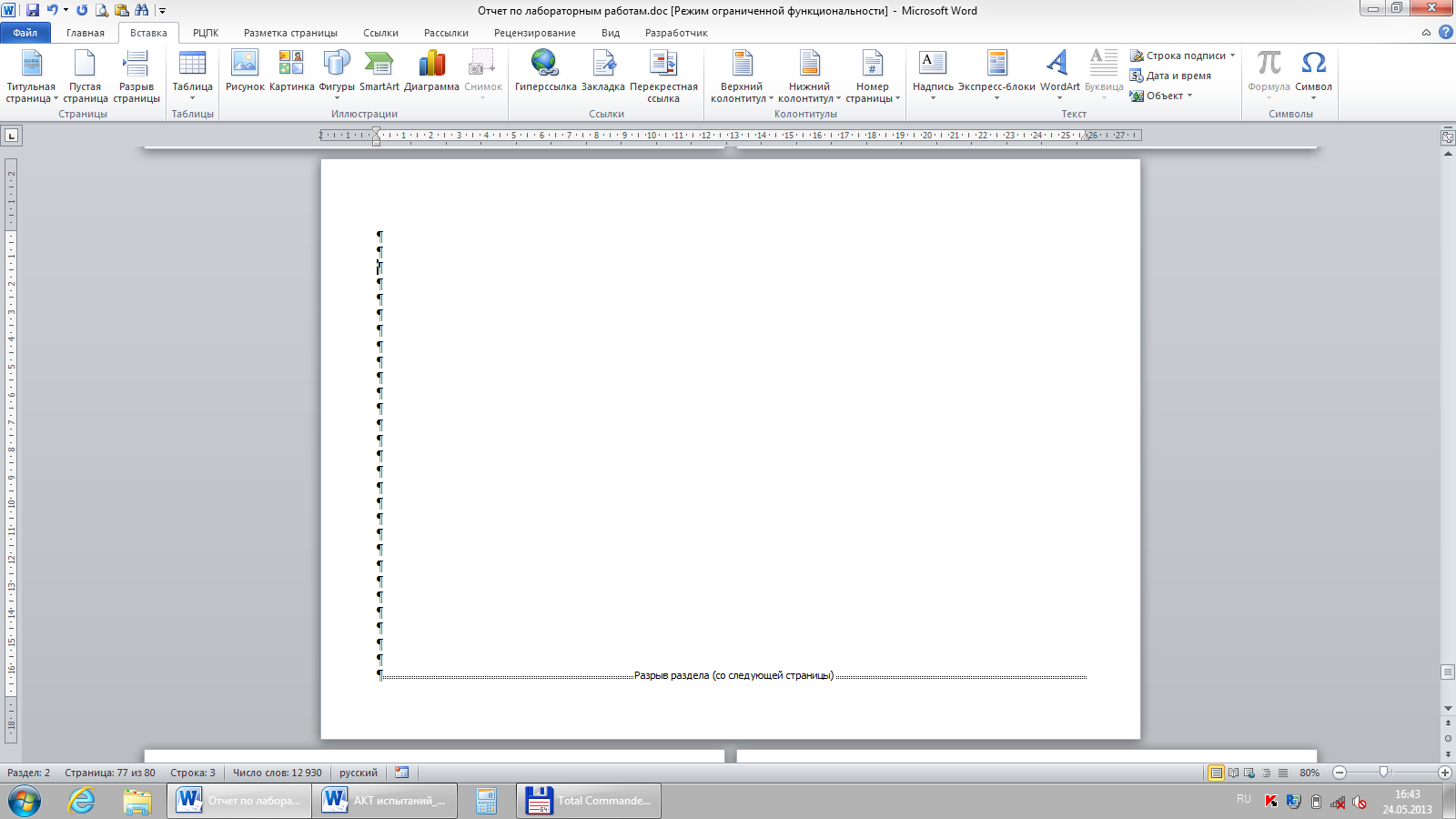Viewport: 1456px width, 819px height.
Task: Insert a text box with Надпись
Action: point(933,76)
